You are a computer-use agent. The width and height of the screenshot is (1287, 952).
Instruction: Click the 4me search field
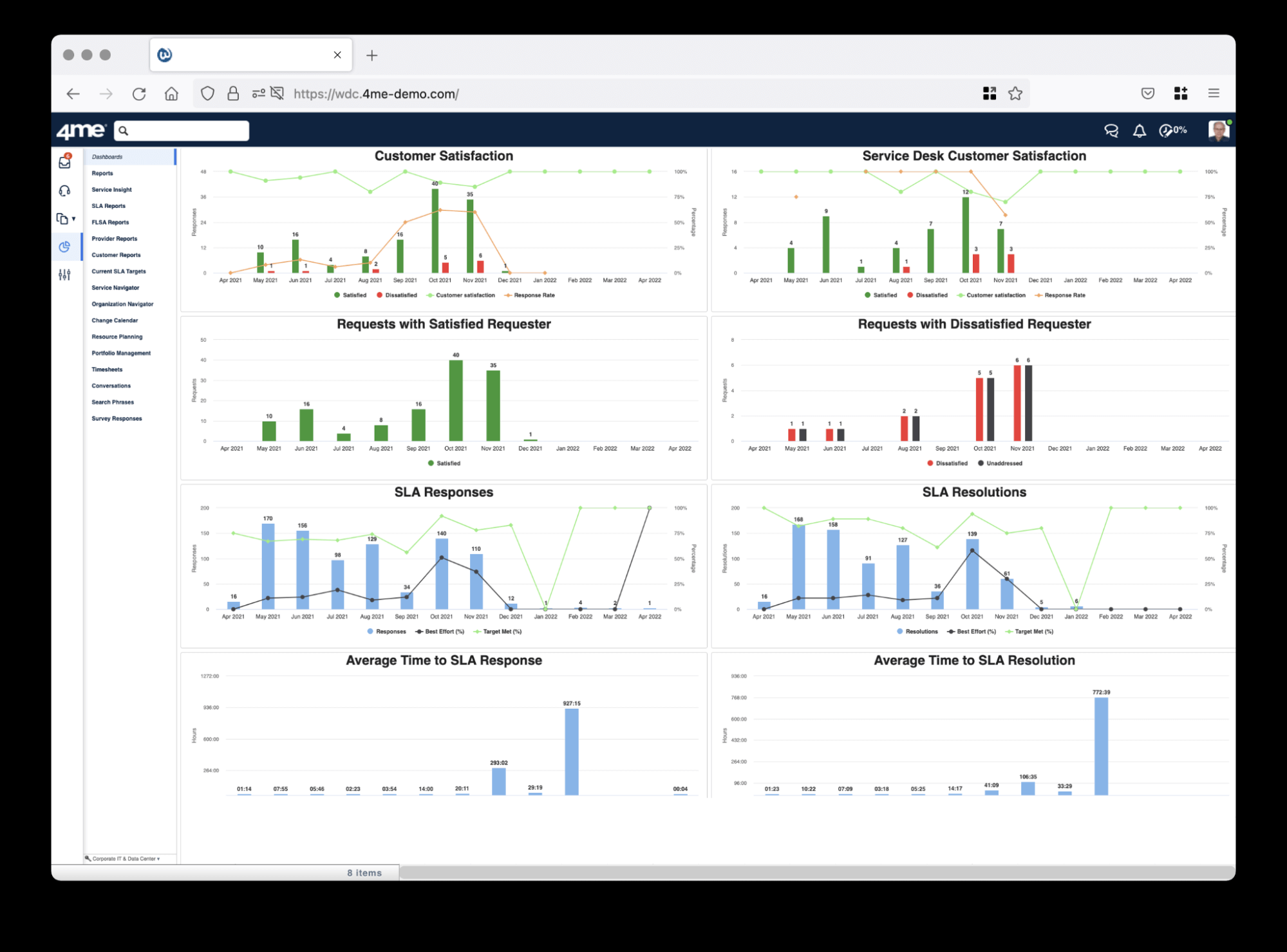point(182,131)
